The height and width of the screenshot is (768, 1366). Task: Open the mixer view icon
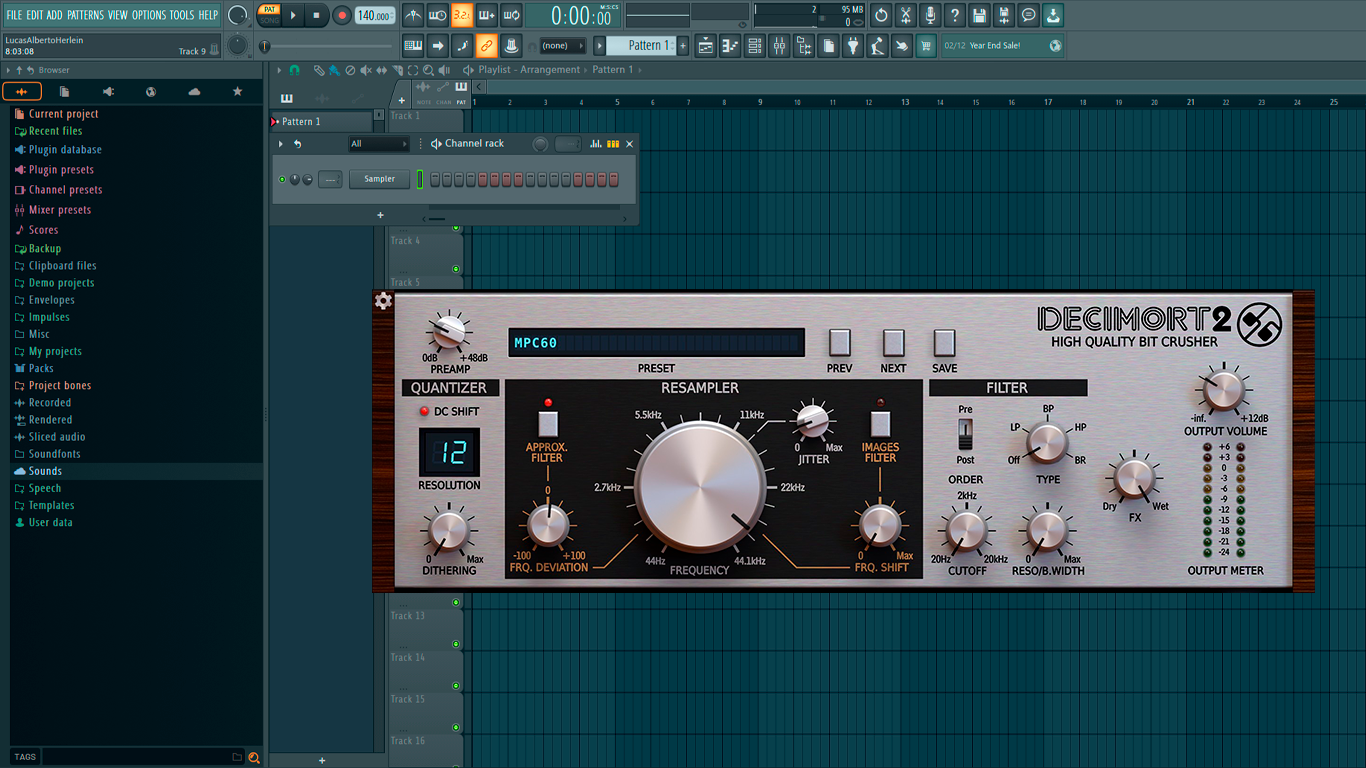[x=779, y=45]
